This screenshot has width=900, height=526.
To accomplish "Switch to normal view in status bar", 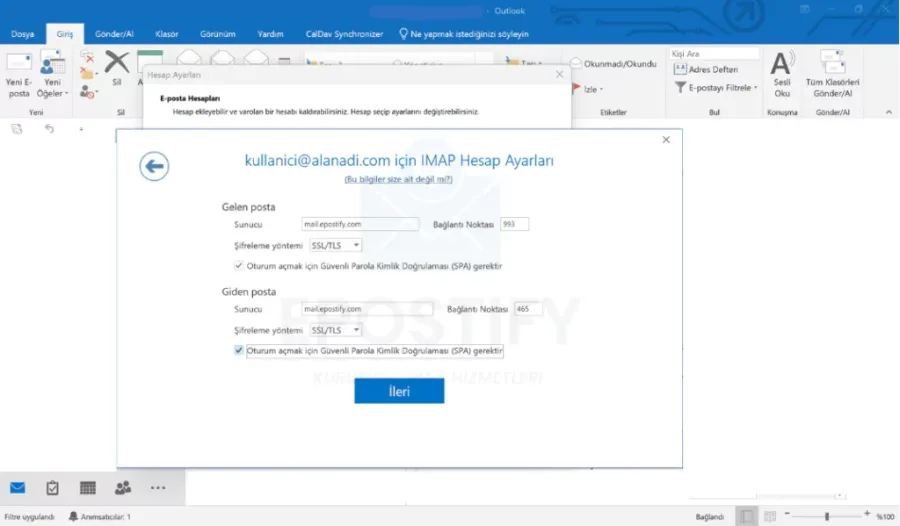I will coord(747,516).
